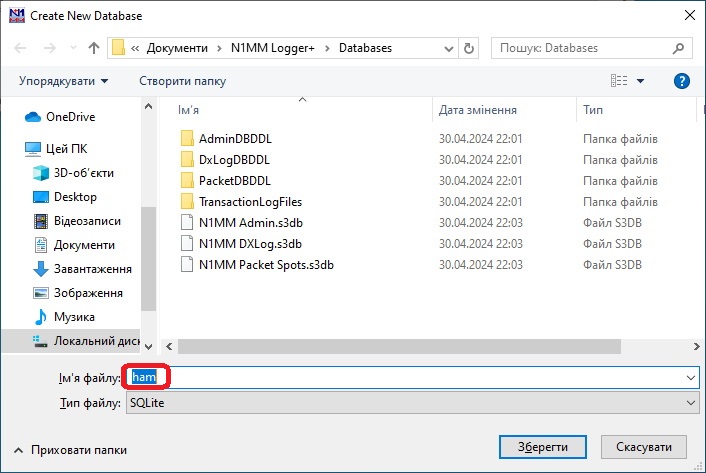Click the Back navigation arrow
This screenshot has width=706, height=473.
tap(20, 48)
